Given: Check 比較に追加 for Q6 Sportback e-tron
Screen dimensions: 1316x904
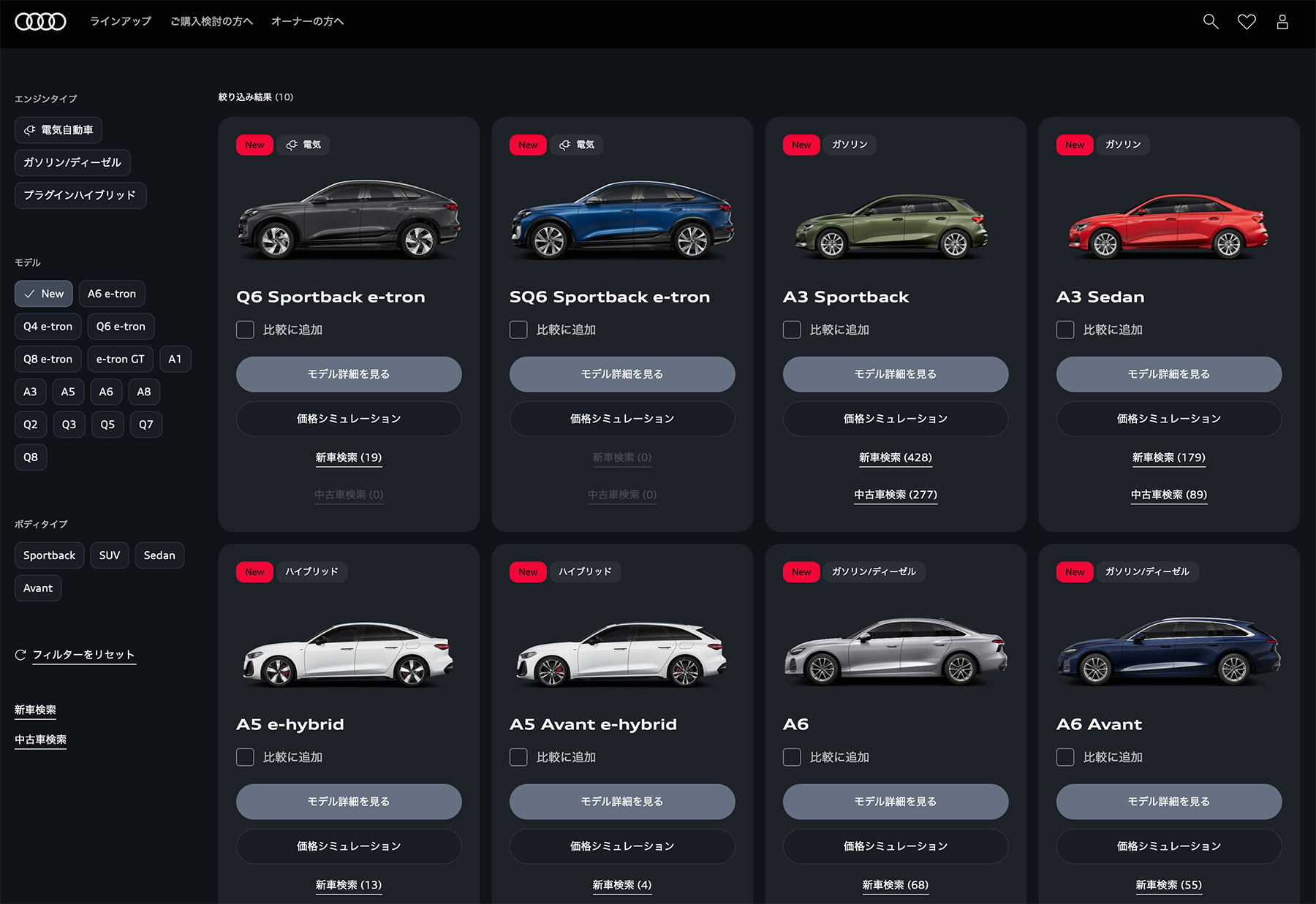Looking at the screenshot, I should 245,330.
